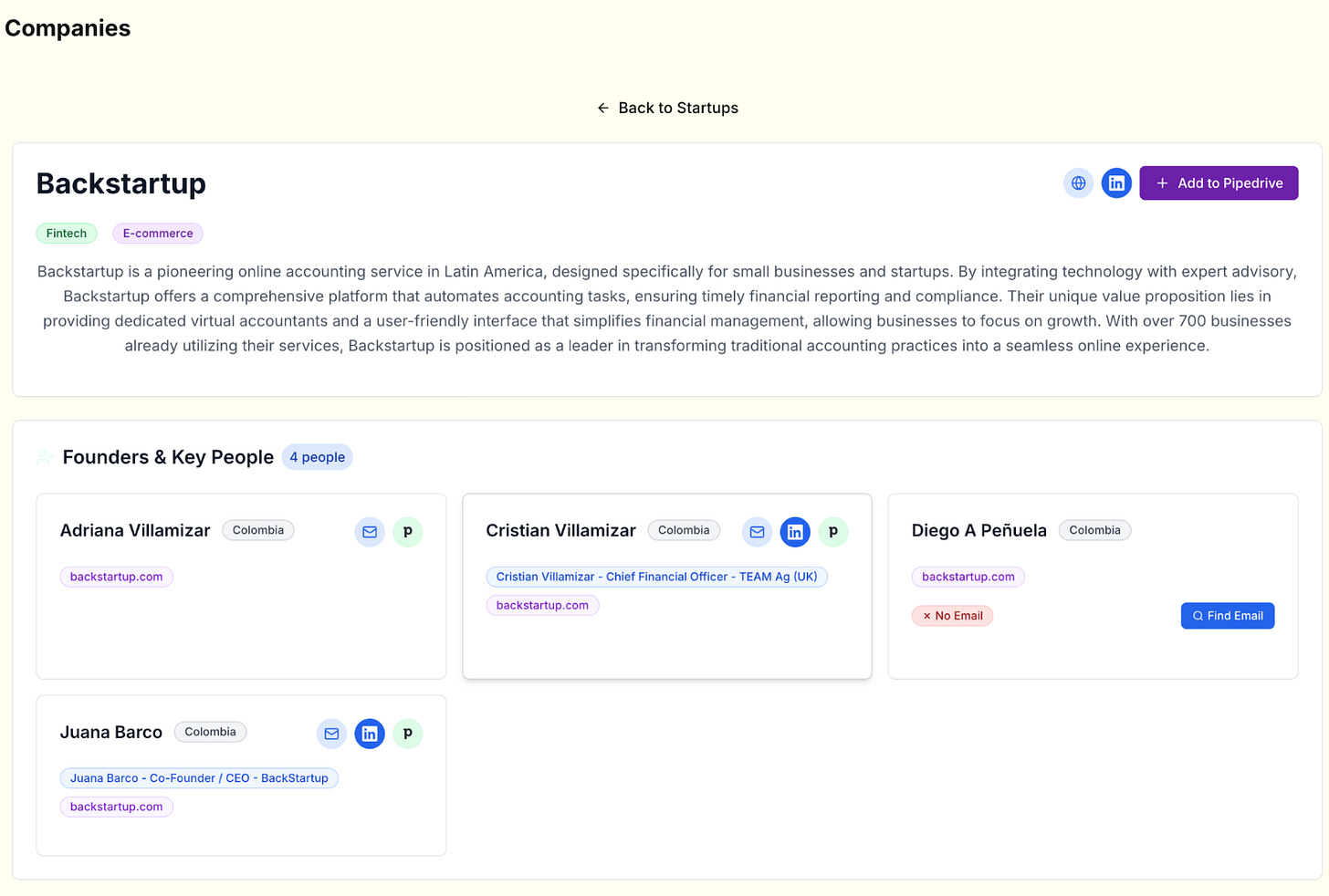Find email for Diego A Peñuela
Screen dimensions: 1329x896
tap(1228, 616)
